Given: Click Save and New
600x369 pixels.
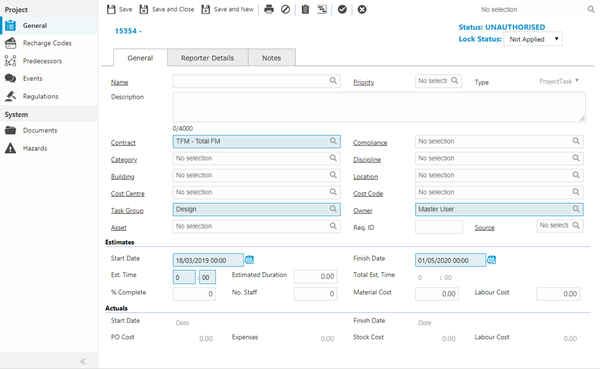Looking at the screenshot, I should click(228, 9).
